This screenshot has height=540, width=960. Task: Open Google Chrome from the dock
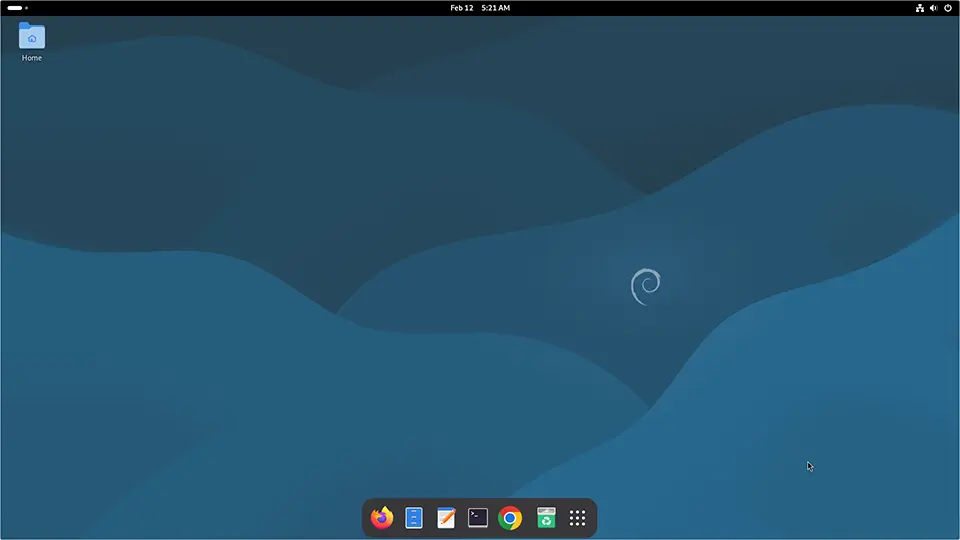coord(510,518)
